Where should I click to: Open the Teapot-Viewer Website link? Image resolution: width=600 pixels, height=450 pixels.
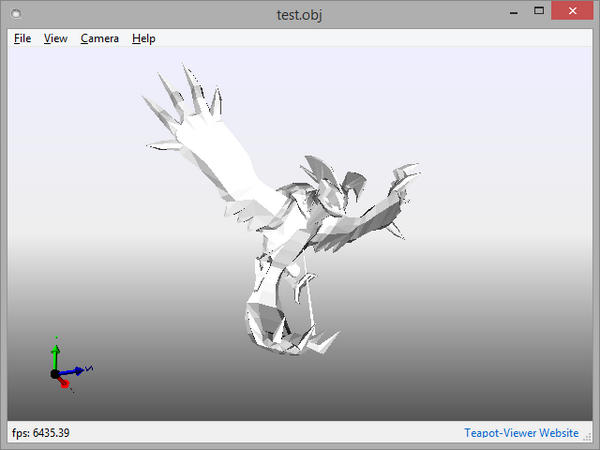point(521,433)
